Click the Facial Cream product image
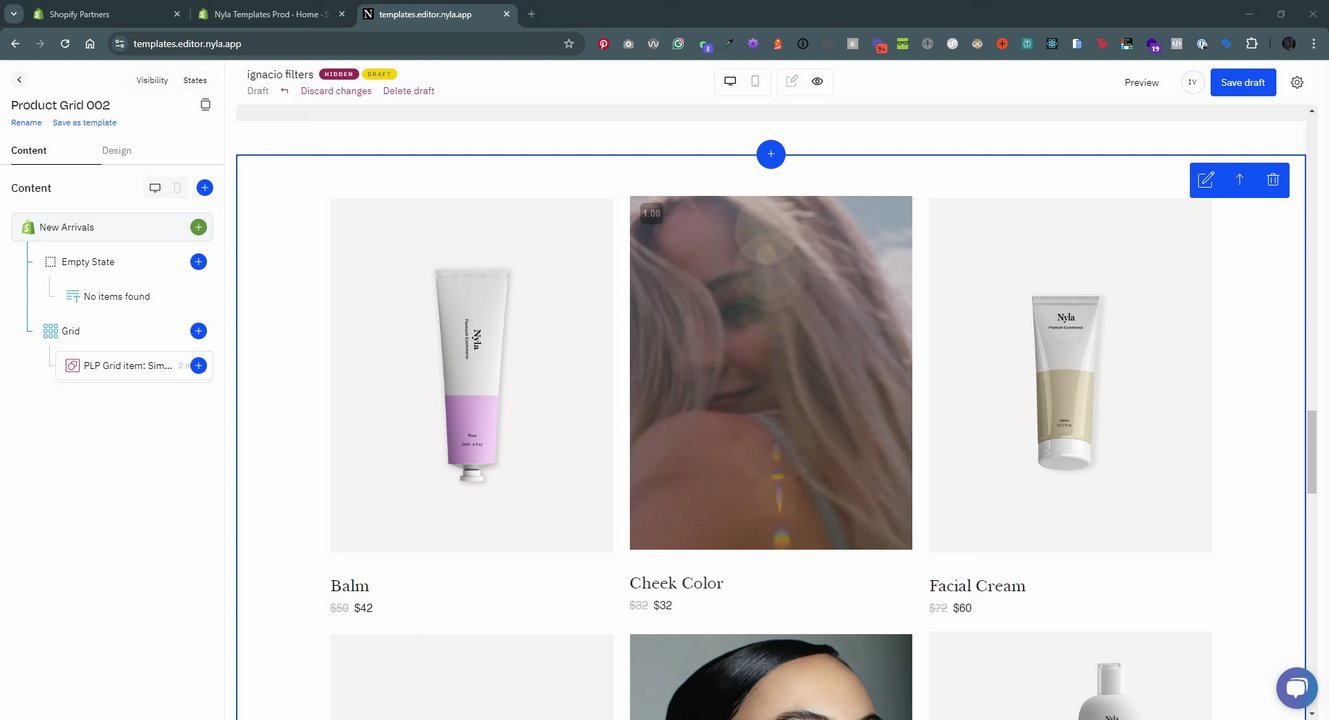The height and width of the screenshot is (720, 1329). click(1070, 375)
